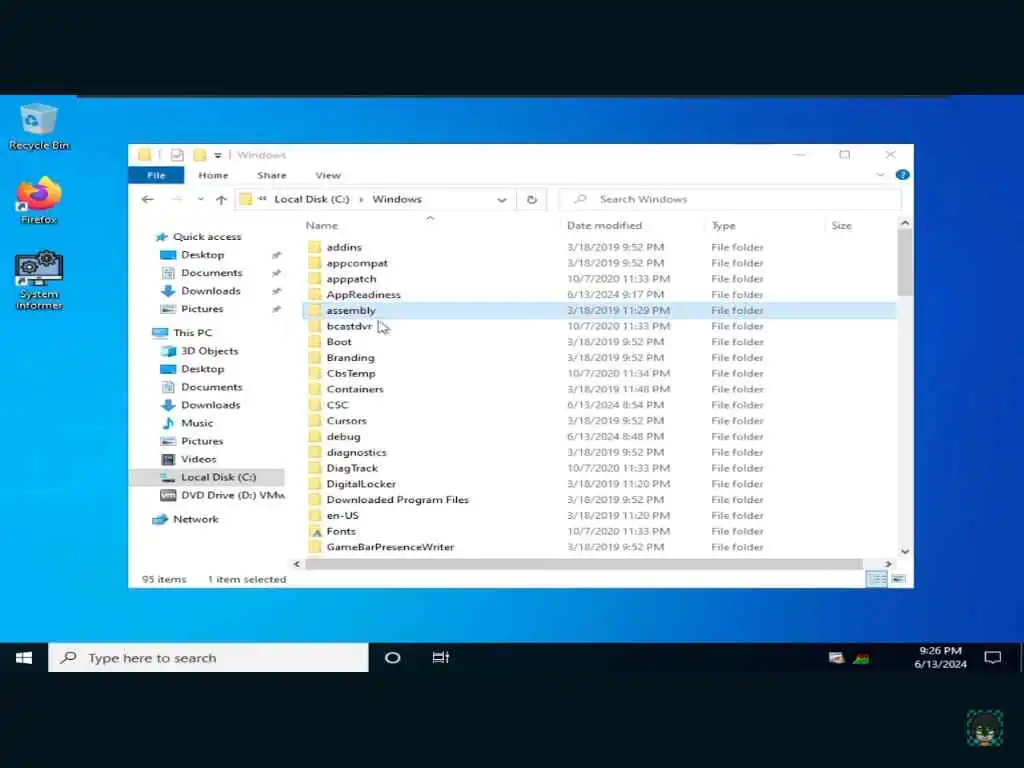The height and width of the screenshot is (768, 1024).
Task: Open Cortana circle on taskbar
Action: [x=392, y=658]
